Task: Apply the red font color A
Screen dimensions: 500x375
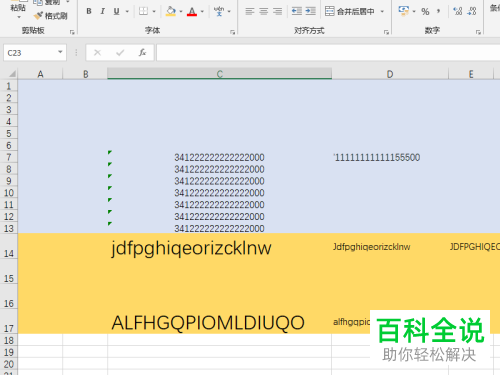Action: [192, 11]
